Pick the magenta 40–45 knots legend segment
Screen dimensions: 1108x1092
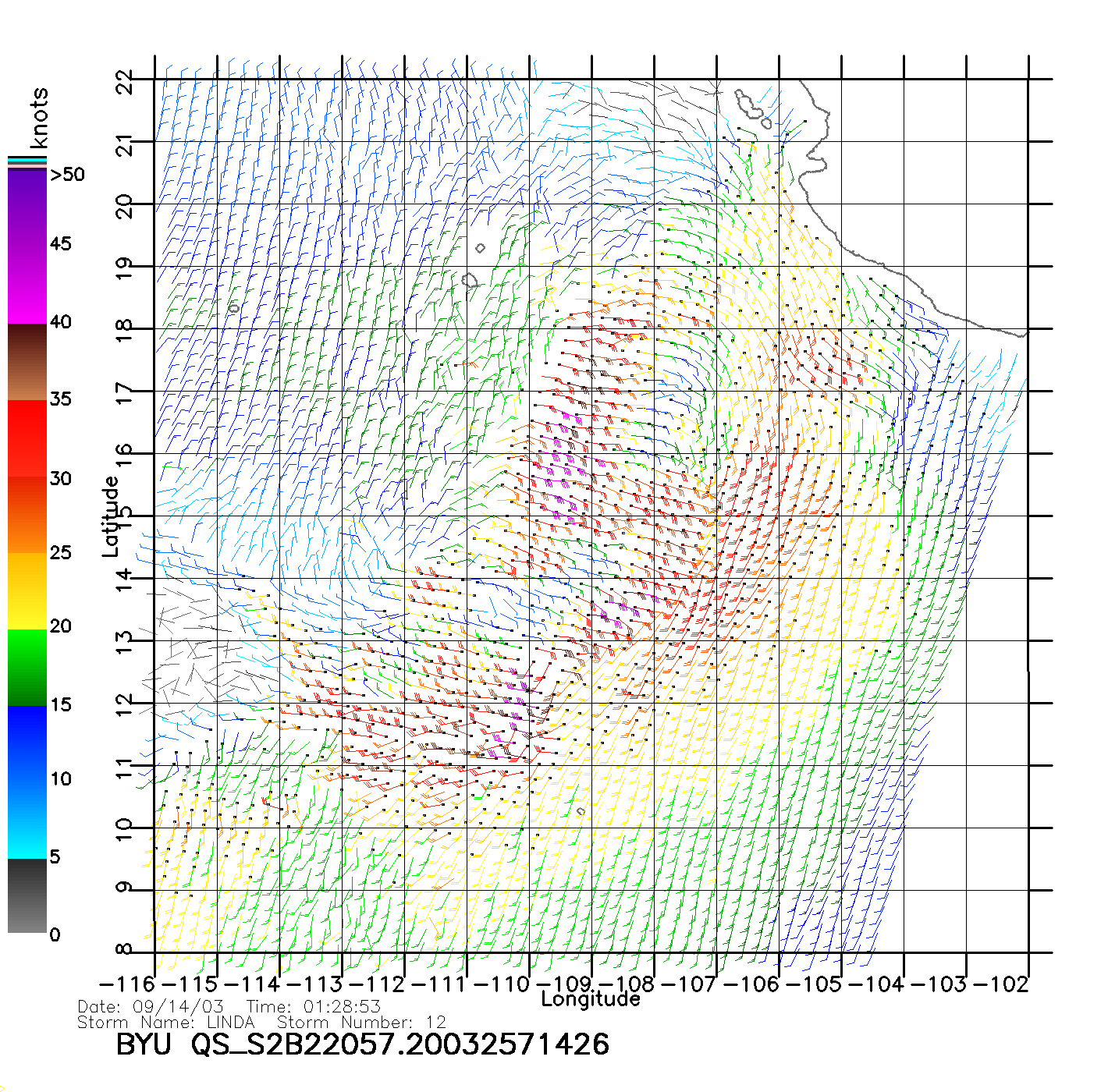coord(27,285)
